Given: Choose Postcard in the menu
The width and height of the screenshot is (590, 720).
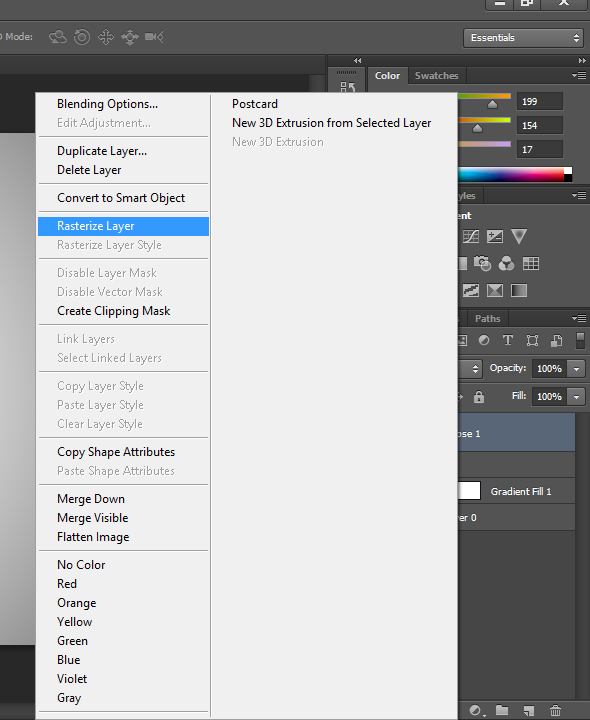Looking at the screenshot, I should [255, 104].
